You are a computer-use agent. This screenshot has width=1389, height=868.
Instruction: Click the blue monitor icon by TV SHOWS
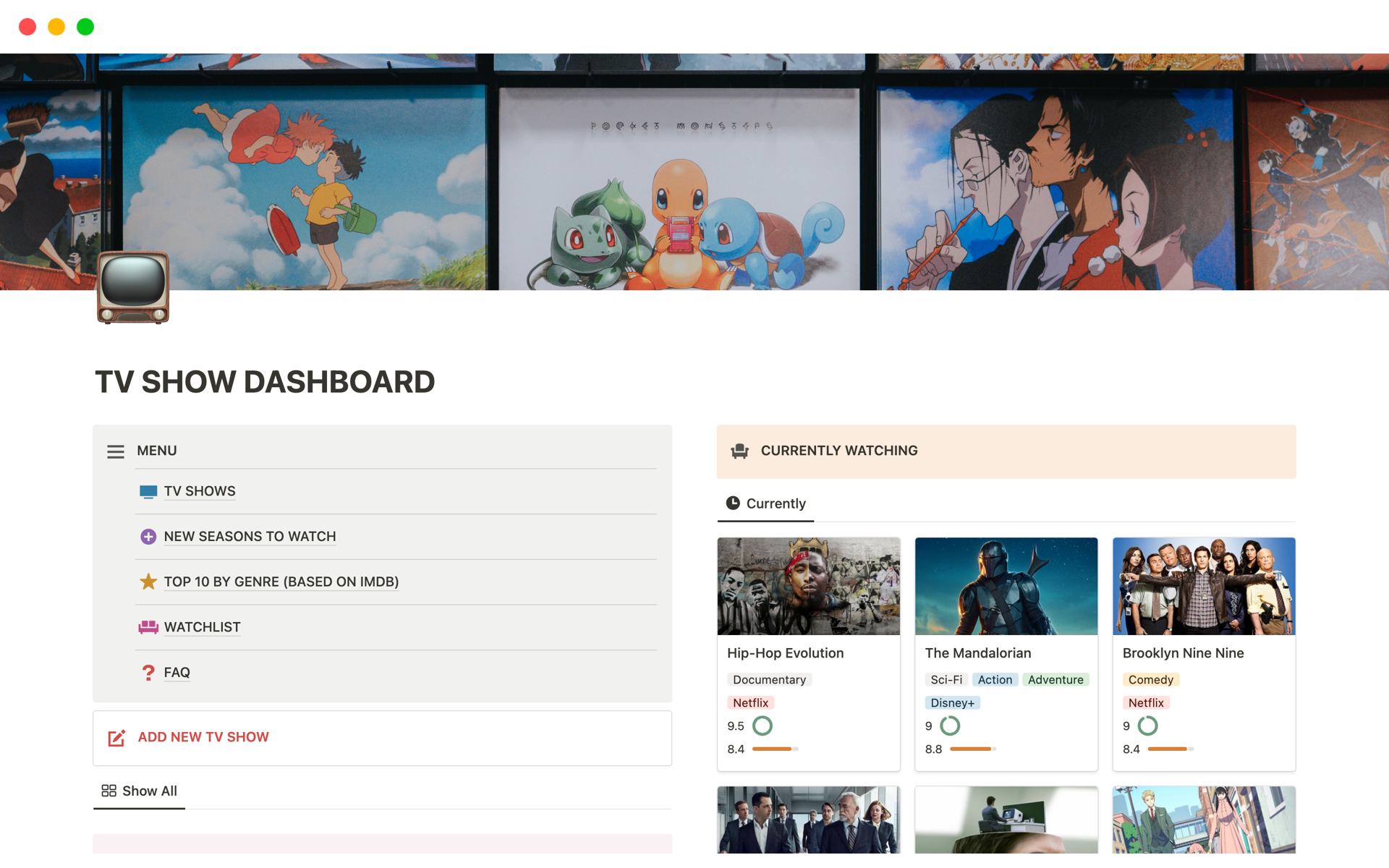click(148, 492)
